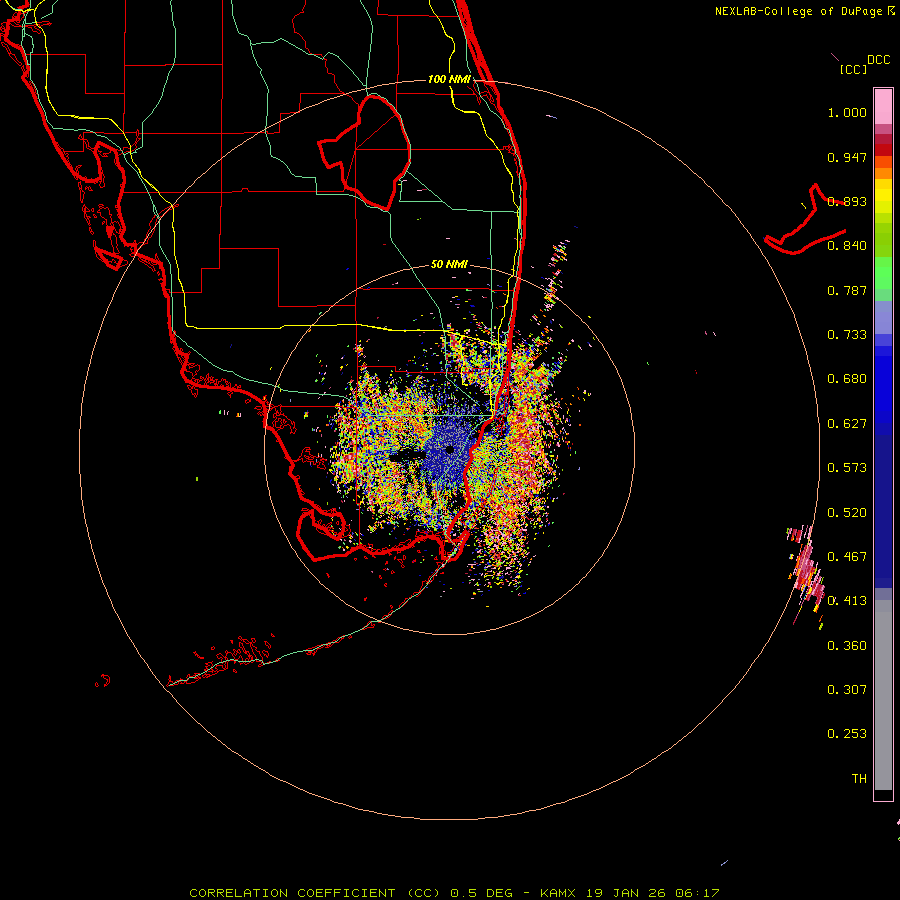Click the 0.253 scale value
The image size is (900, 900).
[x=847, y=734]
